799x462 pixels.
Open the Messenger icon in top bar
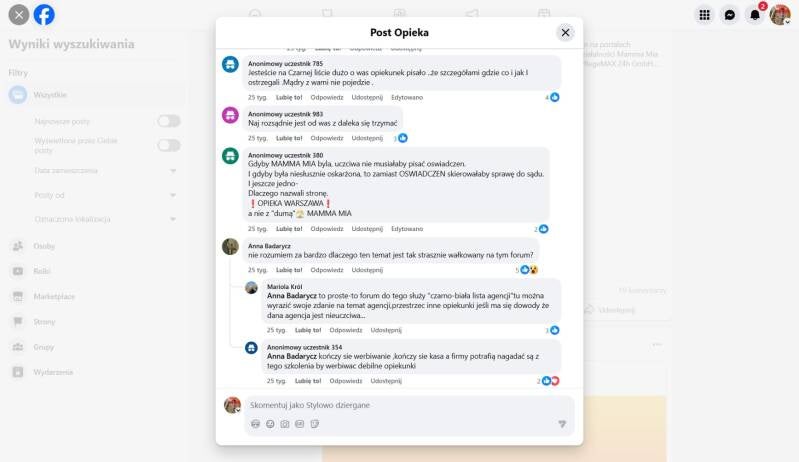[x=730, y=15]
